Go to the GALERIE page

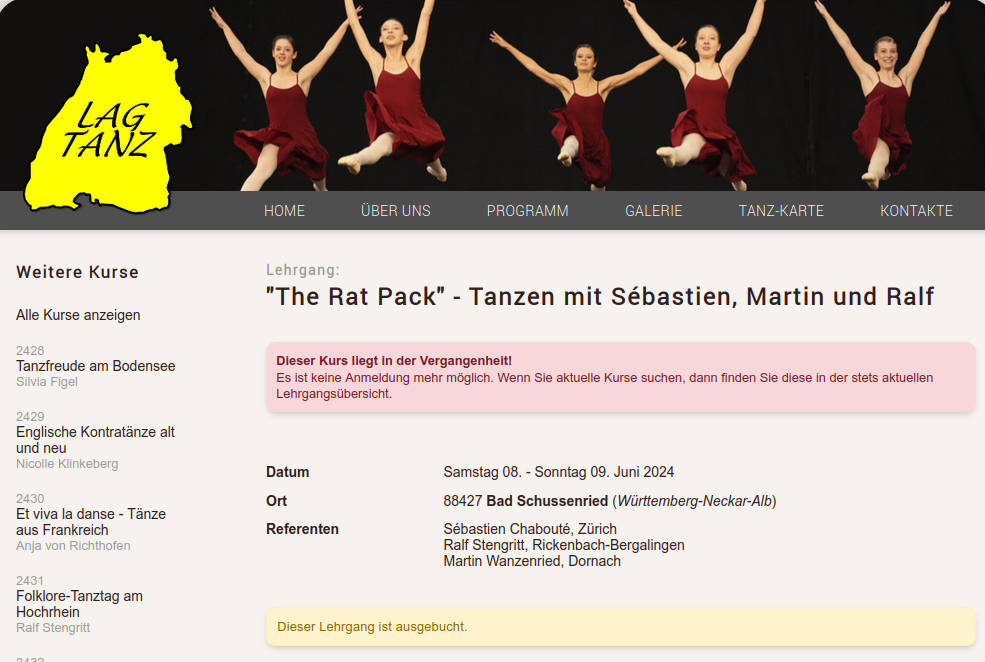pos(653,211)
